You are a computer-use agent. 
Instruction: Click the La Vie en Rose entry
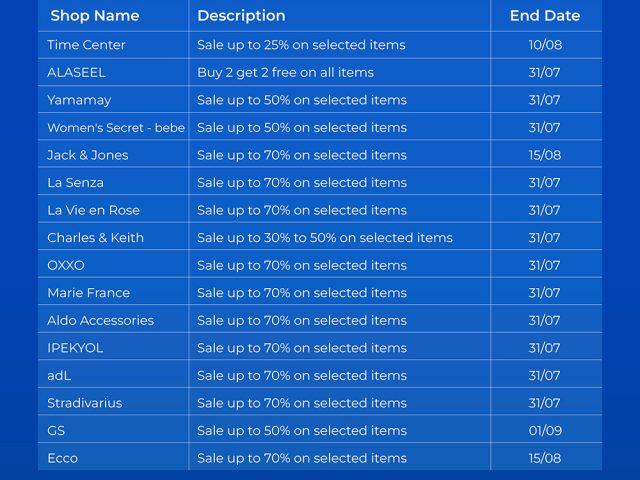(x=93, y=210)
